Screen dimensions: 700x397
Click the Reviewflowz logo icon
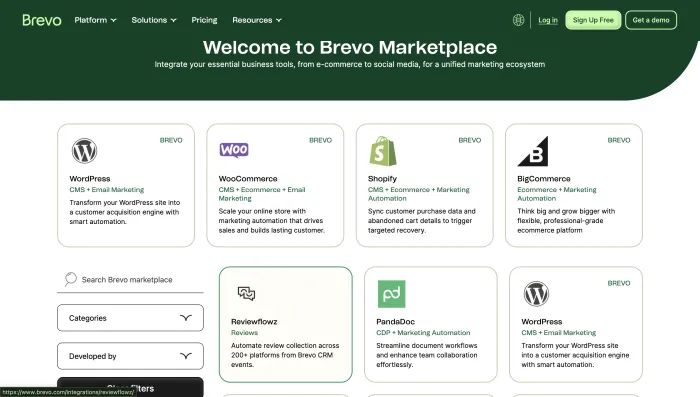[x=246, y=293]
